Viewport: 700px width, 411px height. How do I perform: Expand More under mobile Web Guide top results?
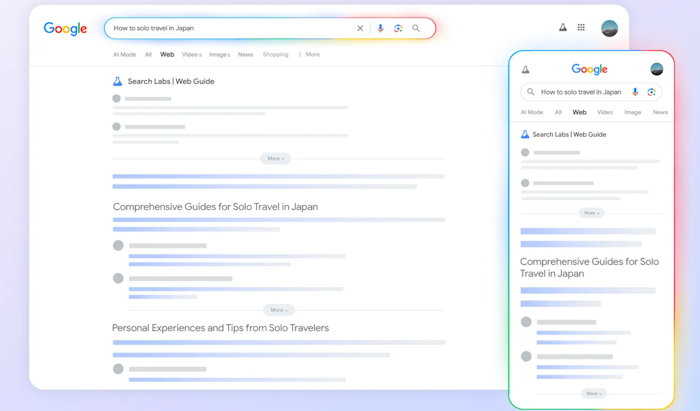tap(592, 213)
